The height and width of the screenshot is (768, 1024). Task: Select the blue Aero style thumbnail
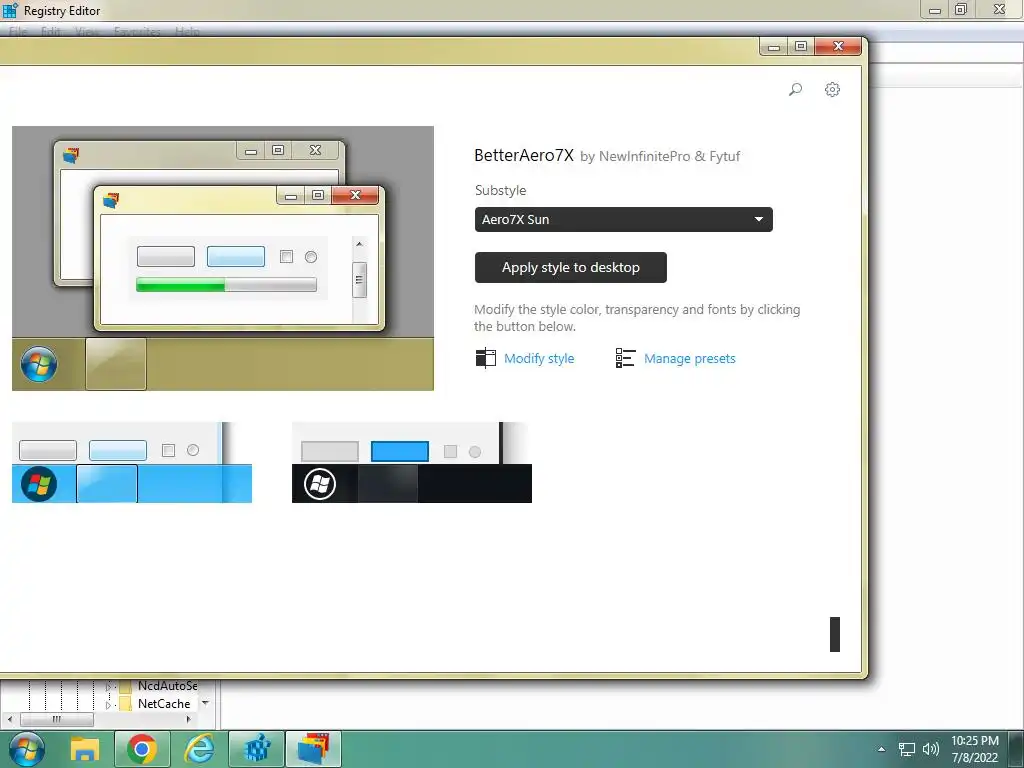pos(132,462)
